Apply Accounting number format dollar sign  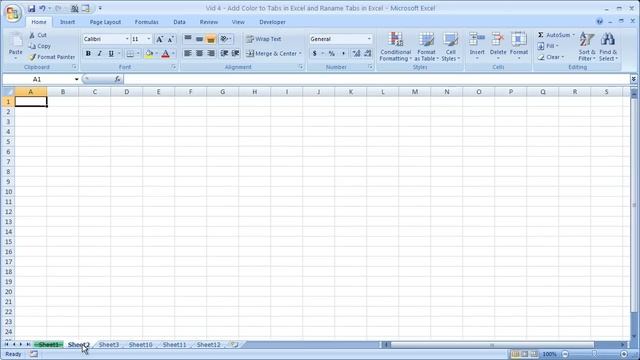click(x=315, y=53)
